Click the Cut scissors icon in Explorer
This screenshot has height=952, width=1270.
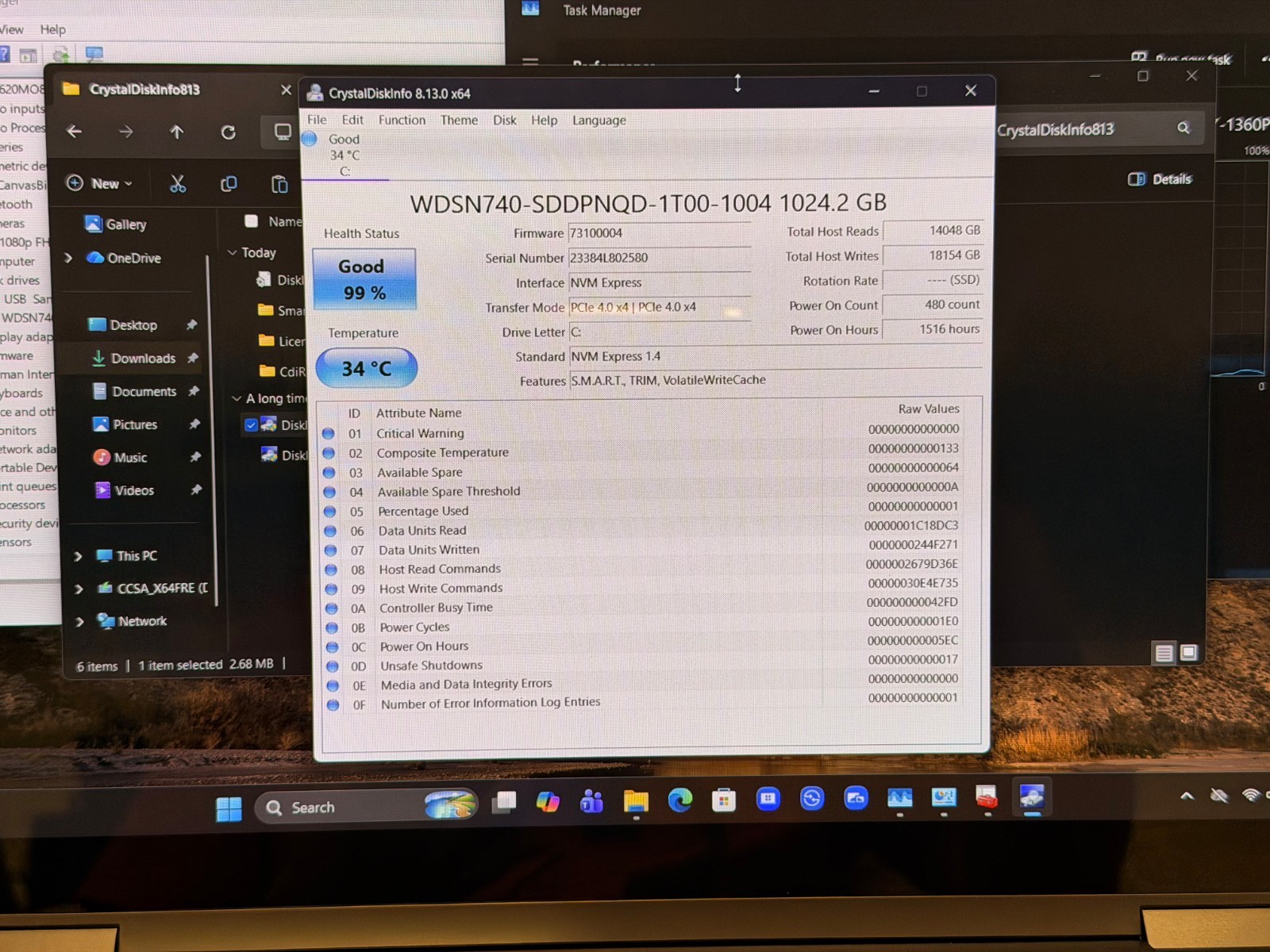(178, 184)
